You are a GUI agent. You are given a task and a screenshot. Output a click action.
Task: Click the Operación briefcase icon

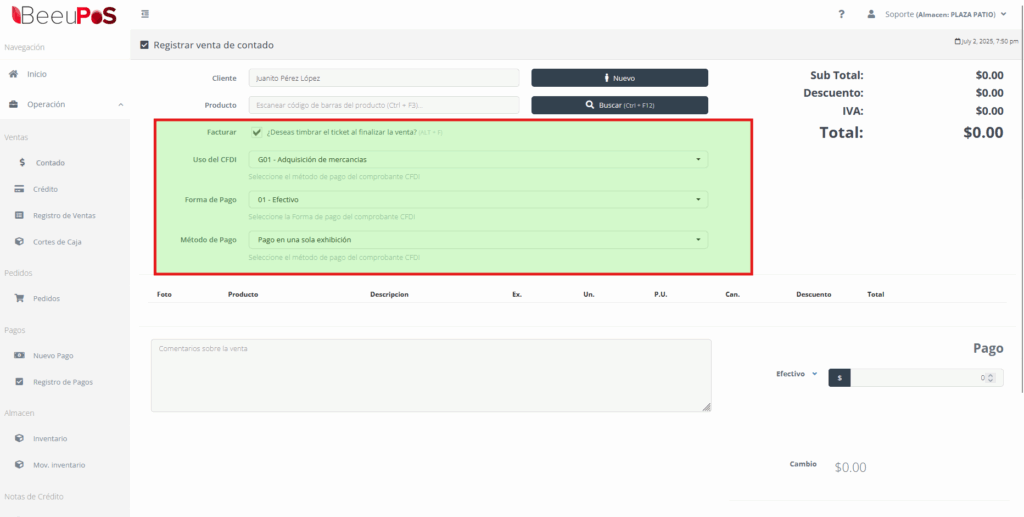(x=13, y=104)
